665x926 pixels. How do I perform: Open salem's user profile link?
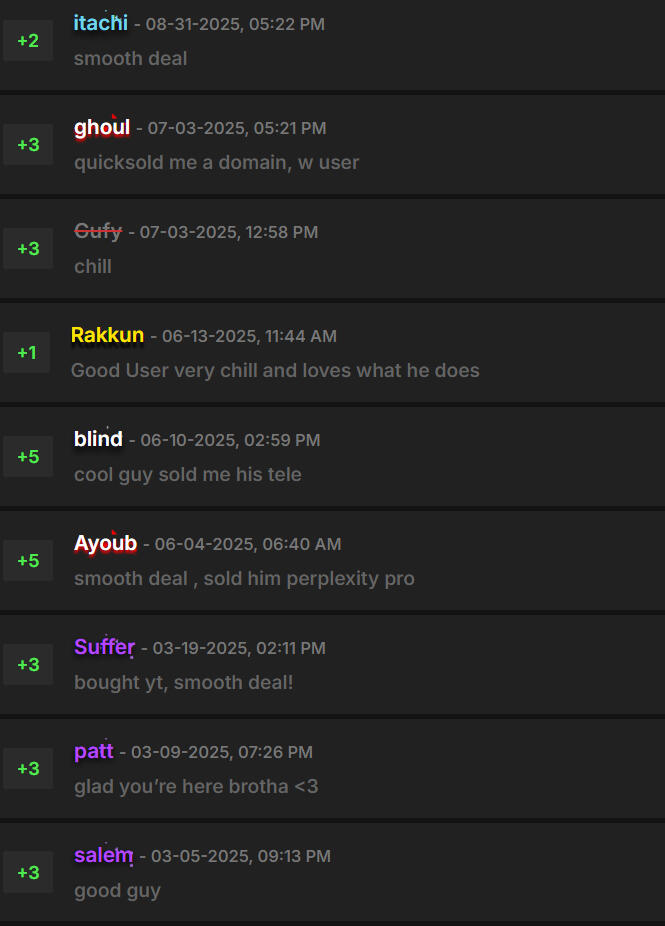(103, 856)
